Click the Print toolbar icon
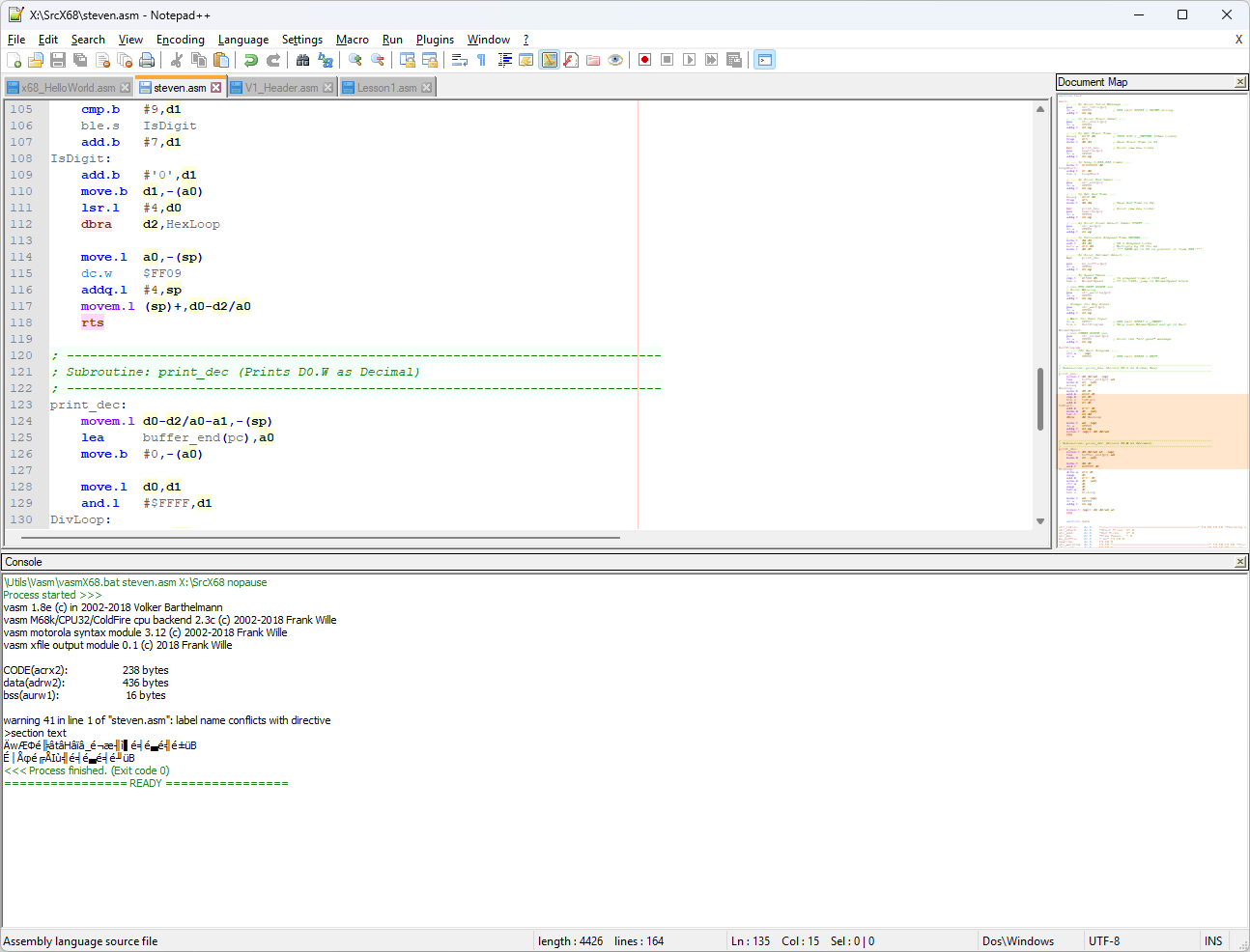Viewport: 1250px width, 952px height. tap(147, 60)
